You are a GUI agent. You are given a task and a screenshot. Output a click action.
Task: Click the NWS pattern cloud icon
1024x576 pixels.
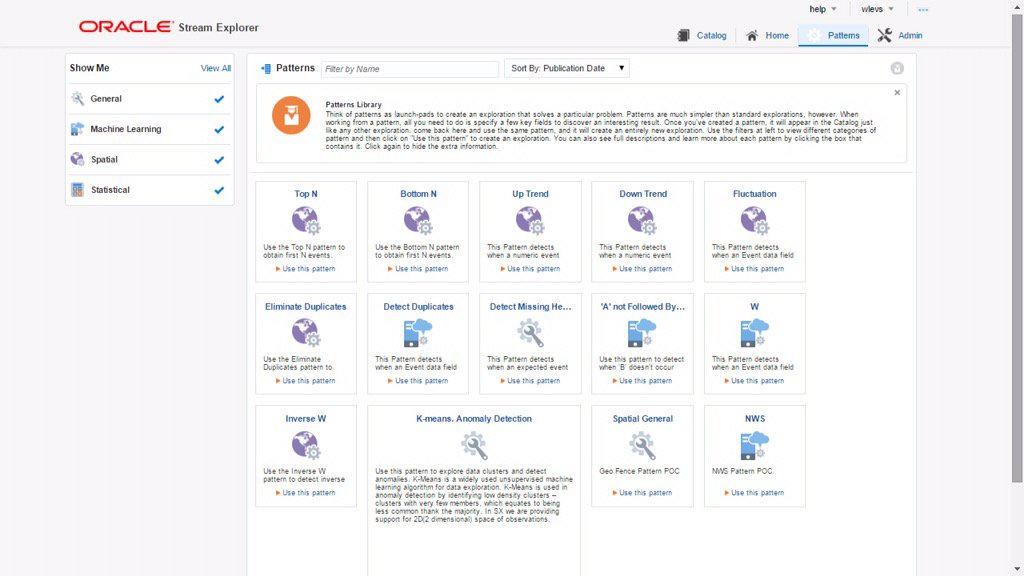(755, 445)
